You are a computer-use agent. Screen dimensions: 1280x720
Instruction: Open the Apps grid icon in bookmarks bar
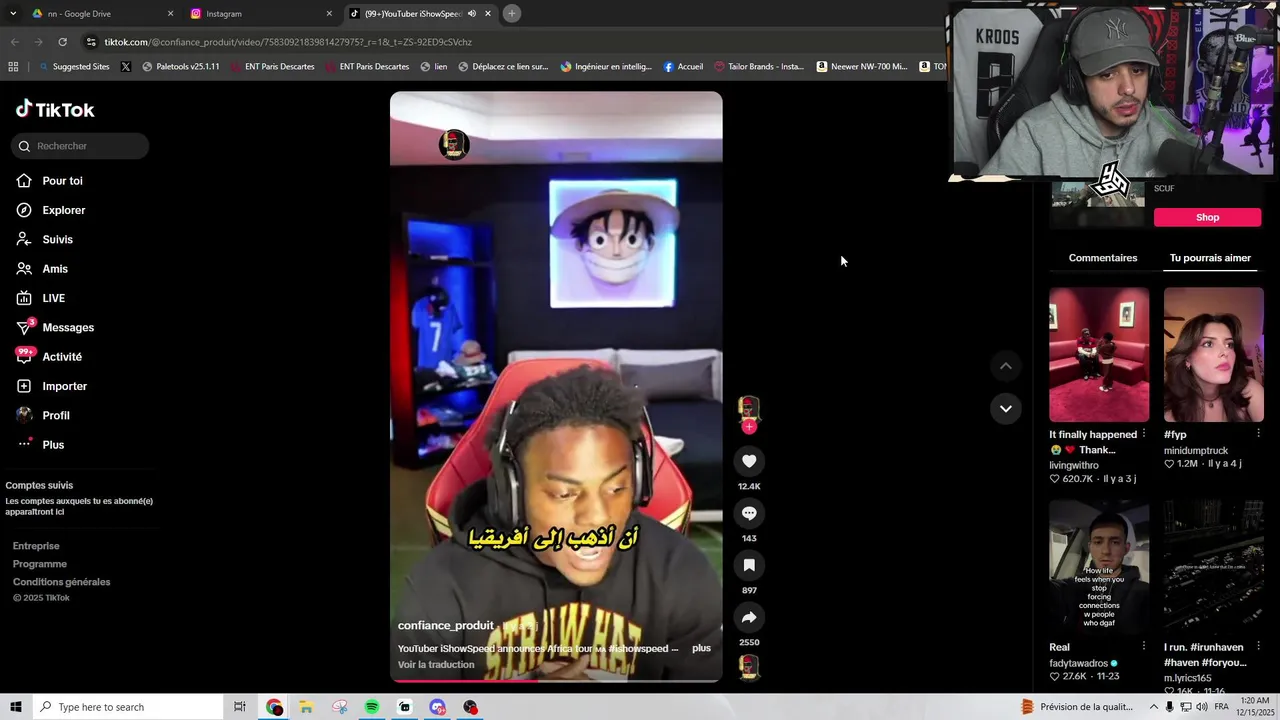(x=13, y=67)
